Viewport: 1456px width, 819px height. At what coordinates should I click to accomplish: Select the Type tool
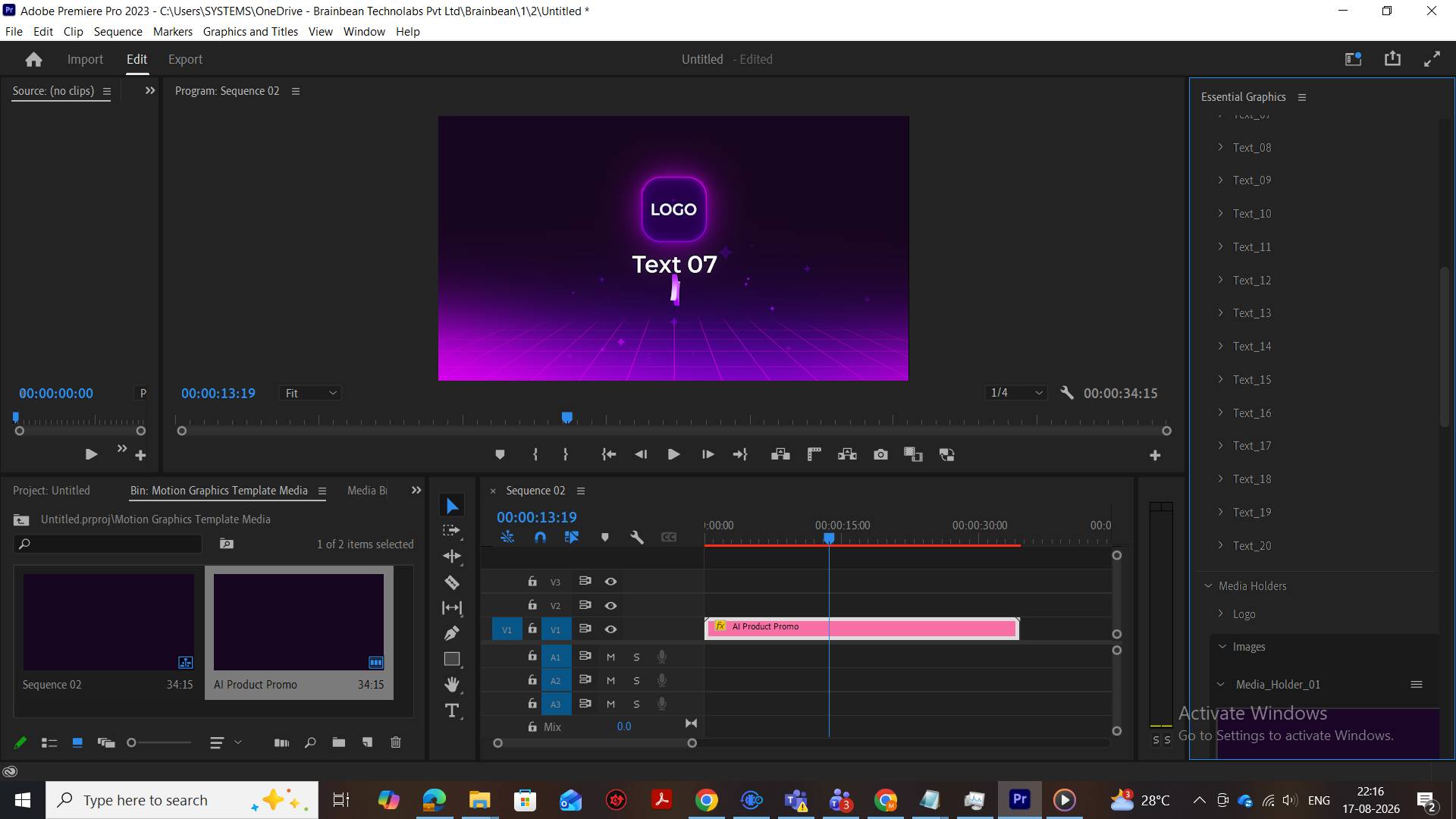tap(452, 711)
